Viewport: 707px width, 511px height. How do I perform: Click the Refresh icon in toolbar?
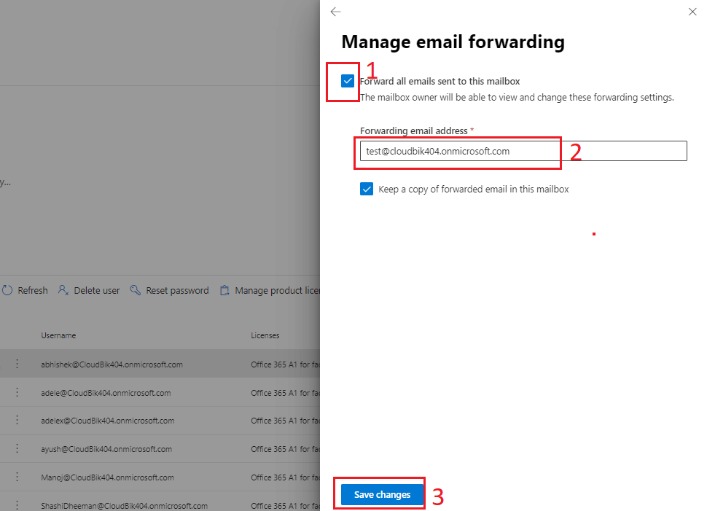pyautogui.click(x=7, y=290)
